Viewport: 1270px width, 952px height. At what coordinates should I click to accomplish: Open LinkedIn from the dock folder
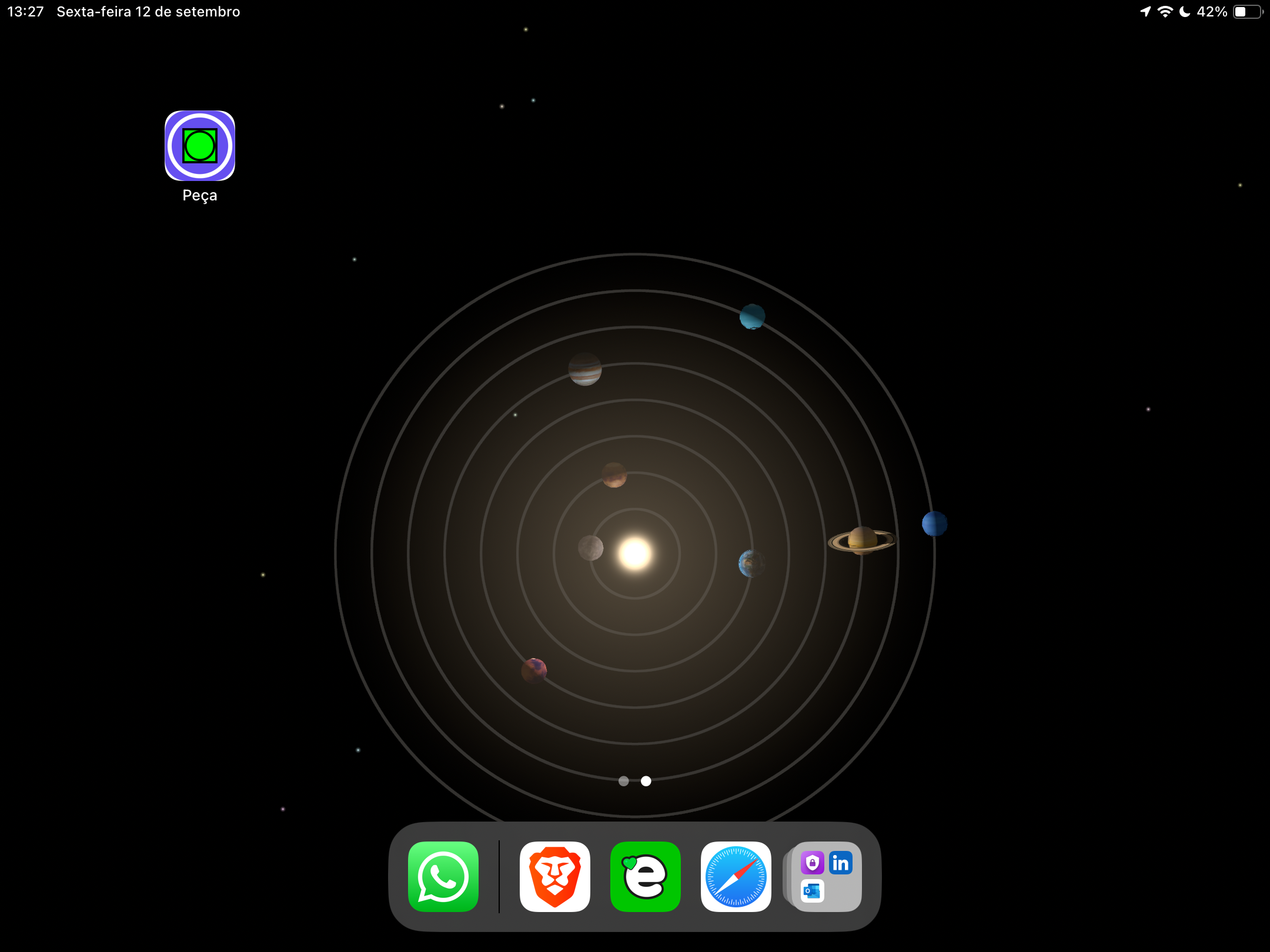coord(841,863)
